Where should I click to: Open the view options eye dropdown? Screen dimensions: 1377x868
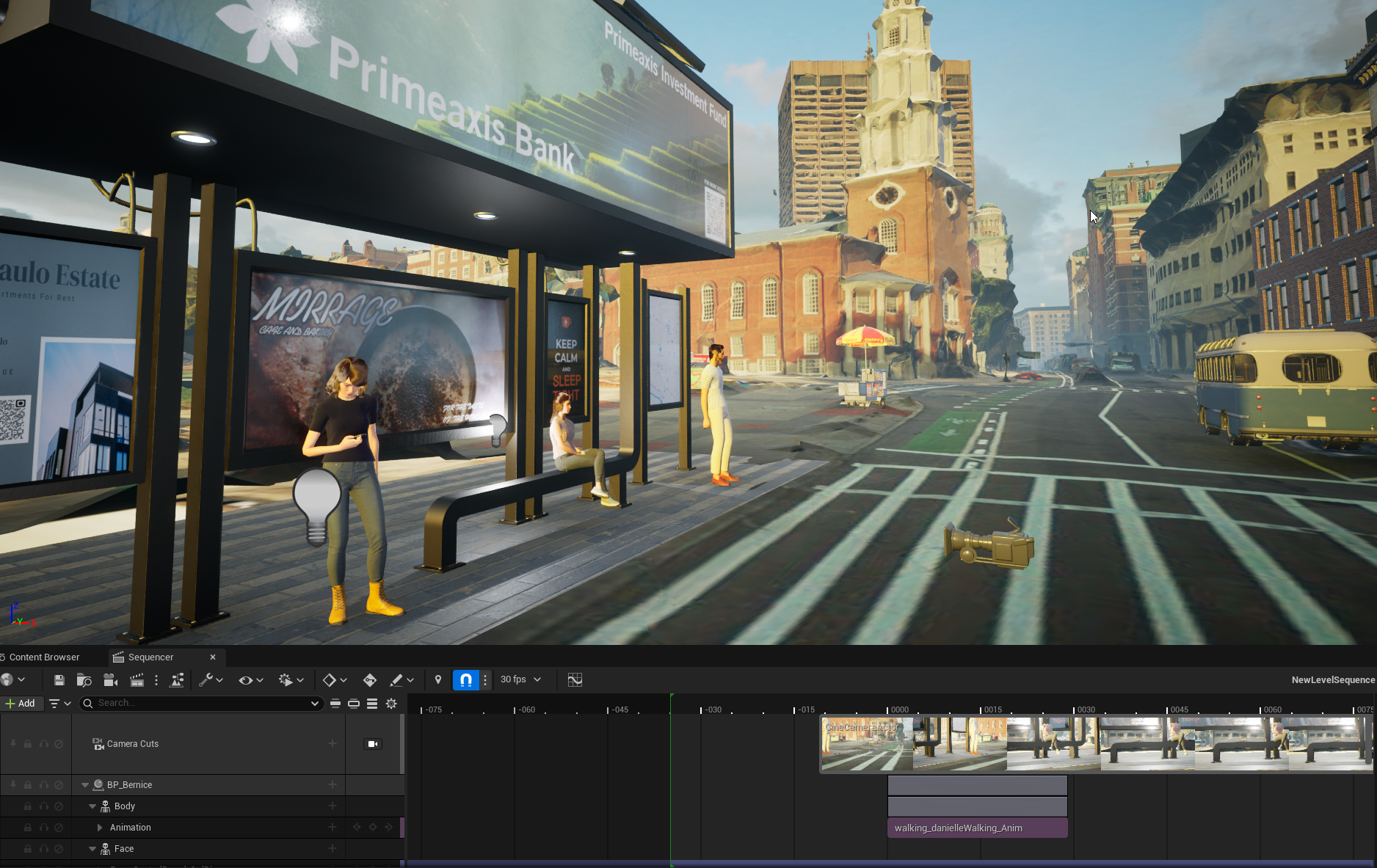(250, 680)
